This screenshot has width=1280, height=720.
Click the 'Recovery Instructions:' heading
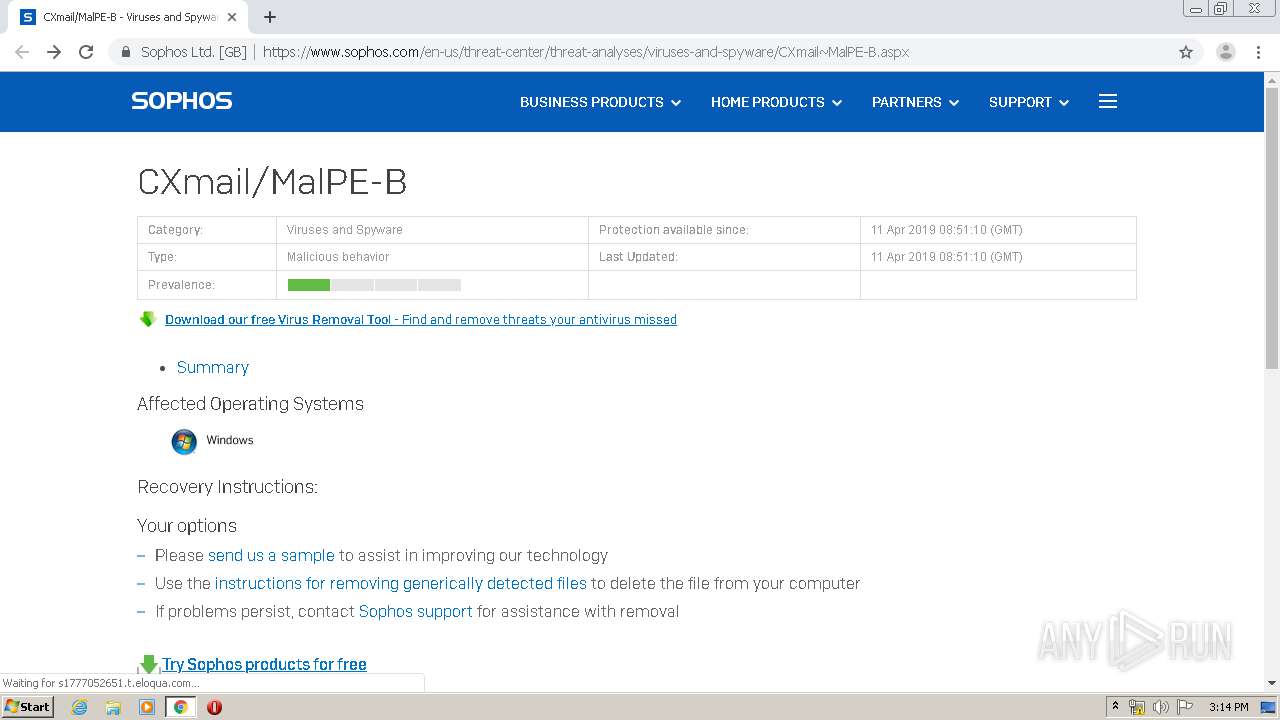tap(227, 487)
